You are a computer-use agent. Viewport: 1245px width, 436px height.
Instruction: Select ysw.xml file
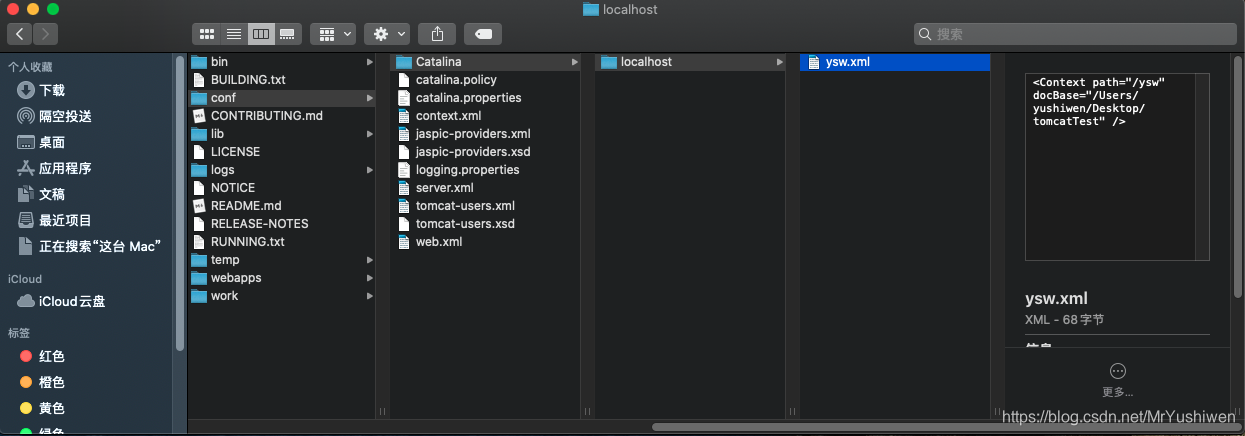[896, 62]
